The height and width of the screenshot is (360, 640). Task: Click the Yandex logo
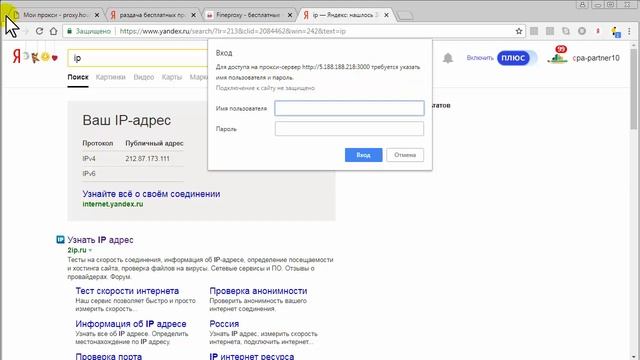(x=17, y=57)
